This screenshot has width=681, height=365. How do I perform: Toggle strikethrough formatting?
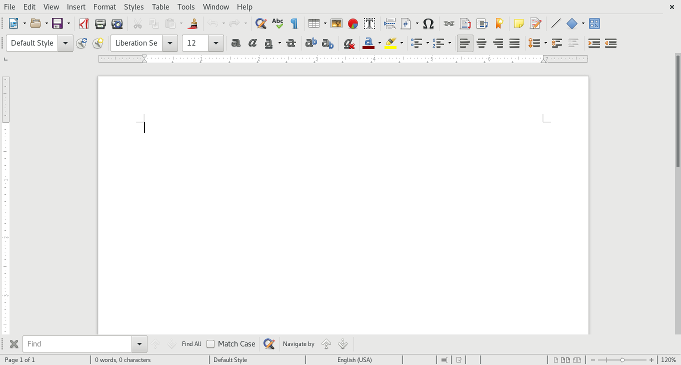tap(291, 43)
